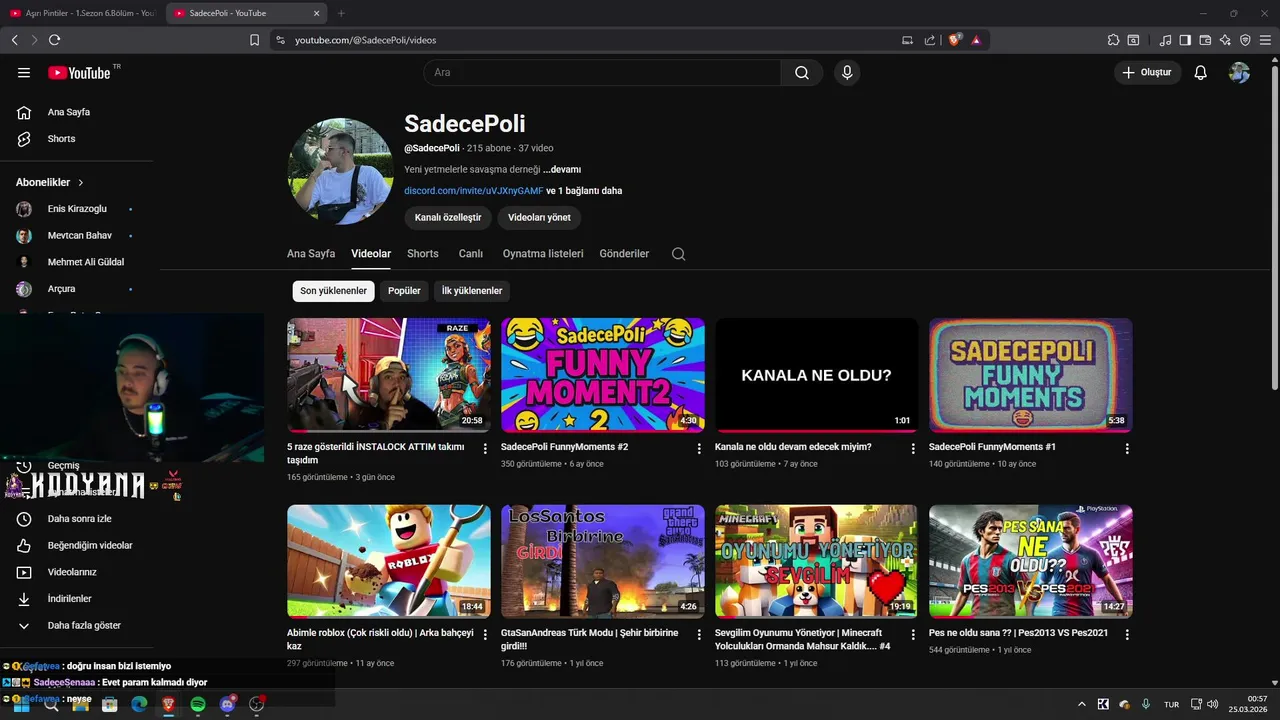
Task: Switch to the Gönderiler tab
Action: click(x=624, y=254)
